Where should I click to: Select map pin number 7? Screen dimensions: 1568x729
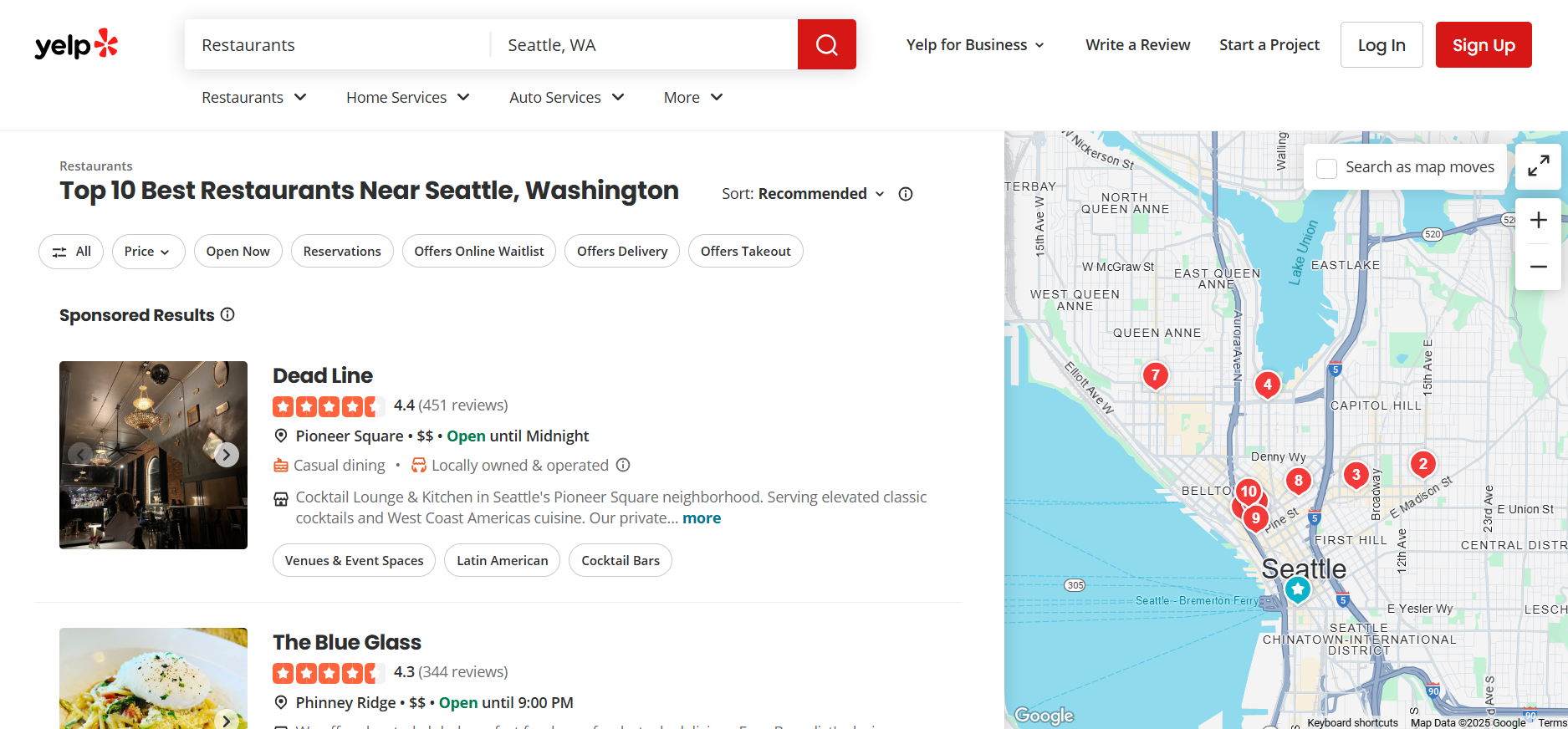1155,375
